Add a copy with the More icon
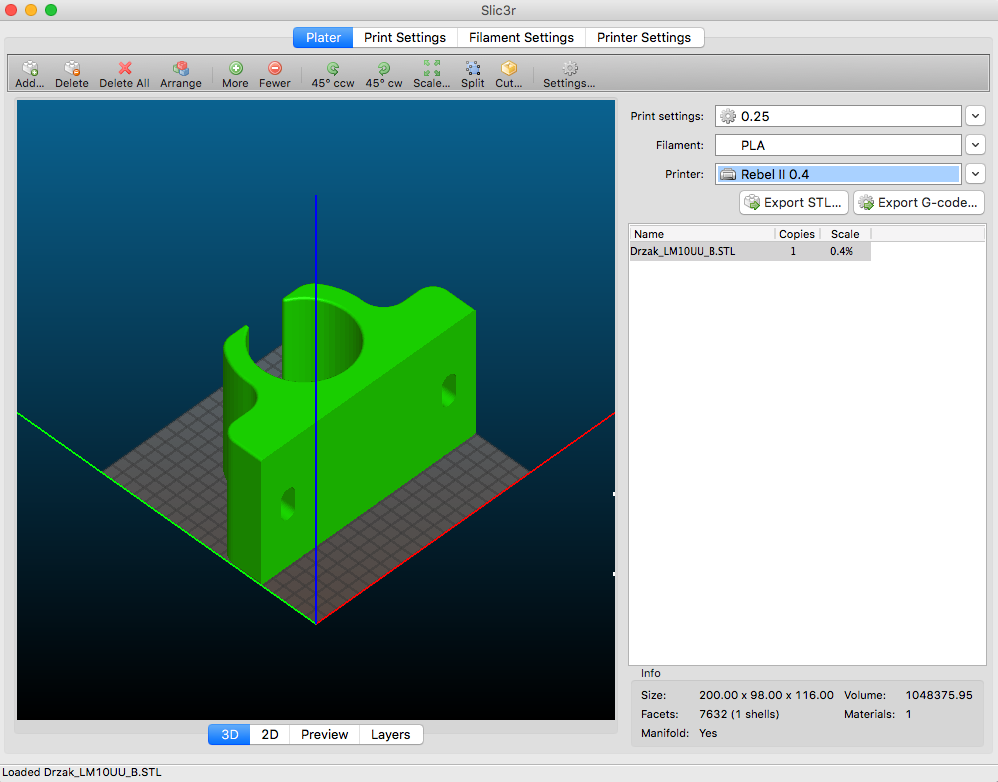998x782 pixels. tap(235, 69)
